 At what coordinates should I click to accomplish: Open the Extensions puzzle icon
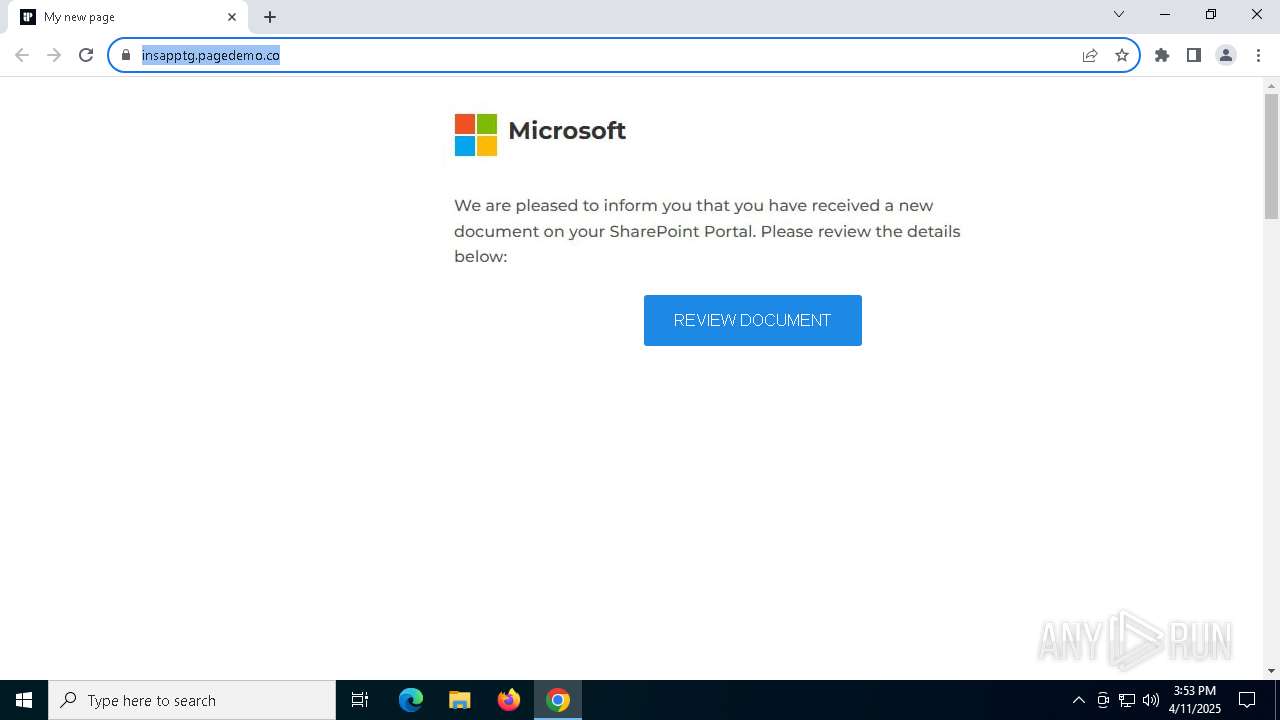1162,55
